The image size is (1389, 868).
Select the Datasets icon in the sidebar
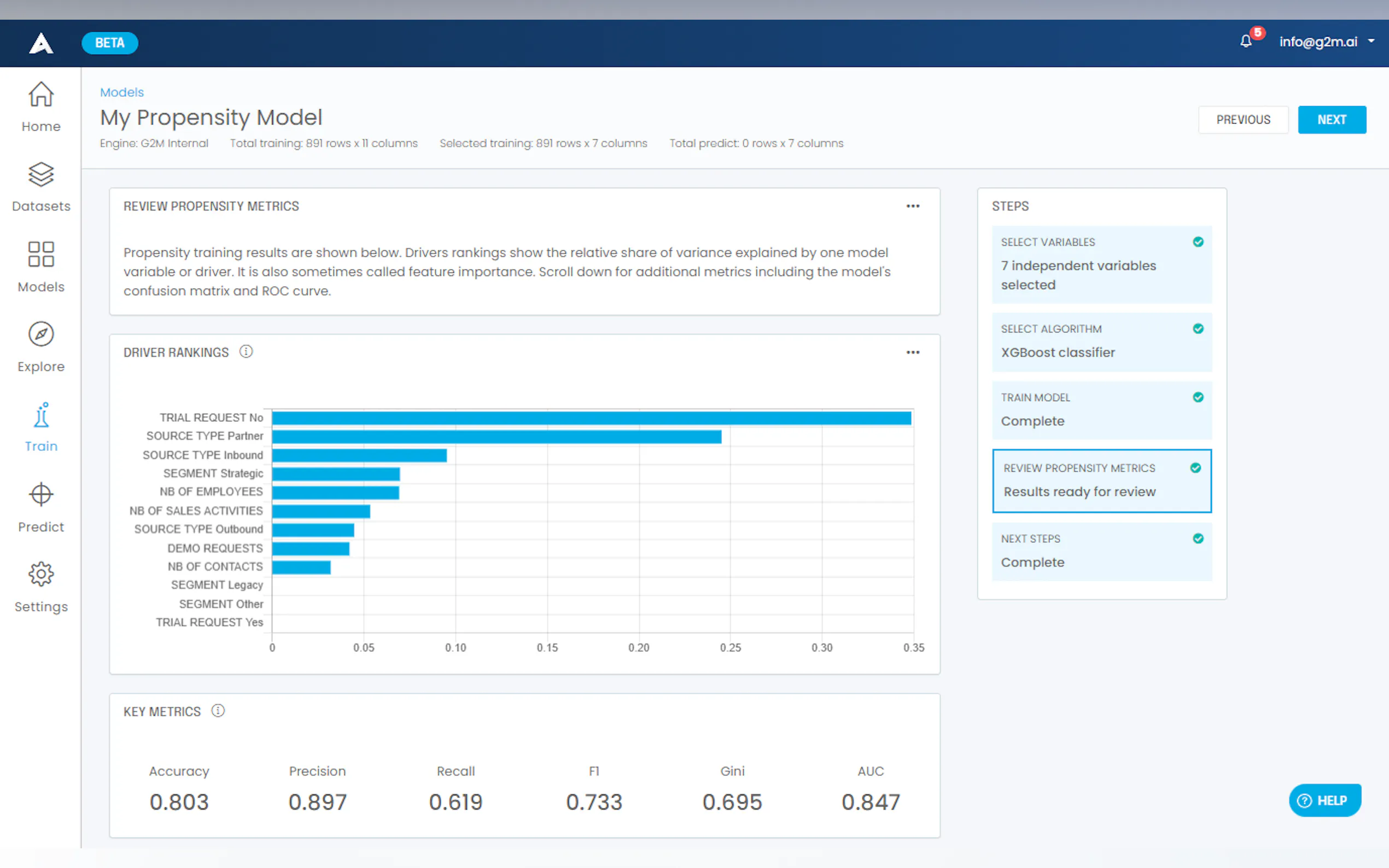[40, 175]
